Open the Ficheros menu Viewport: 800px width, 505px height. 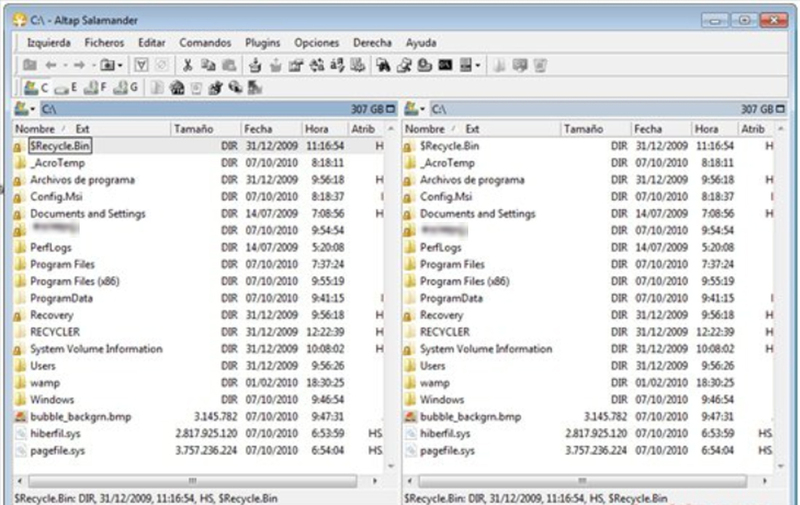pos(104,43)
